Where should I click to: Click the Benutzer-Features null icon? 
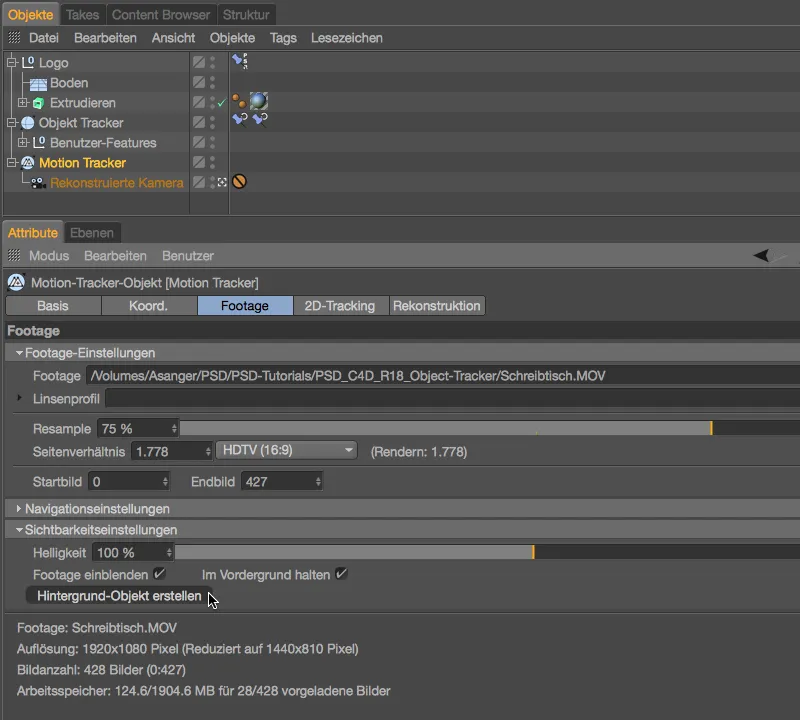[x=39, y=142]
